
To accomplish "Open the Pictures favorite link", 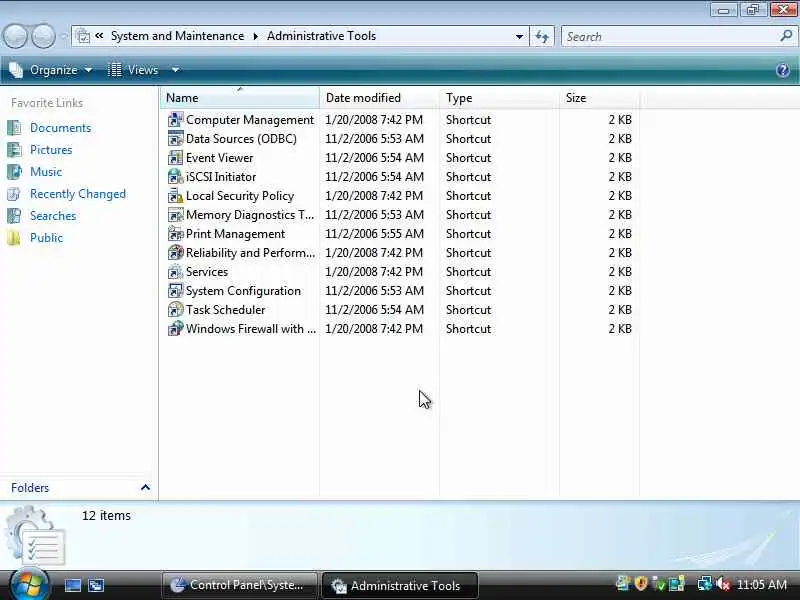I will click(51, 150).
